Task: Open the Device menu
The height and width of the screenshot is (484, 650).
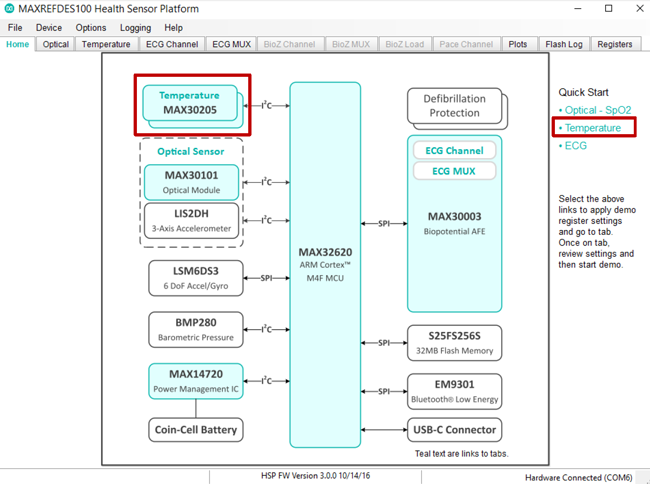Action: 49,28
